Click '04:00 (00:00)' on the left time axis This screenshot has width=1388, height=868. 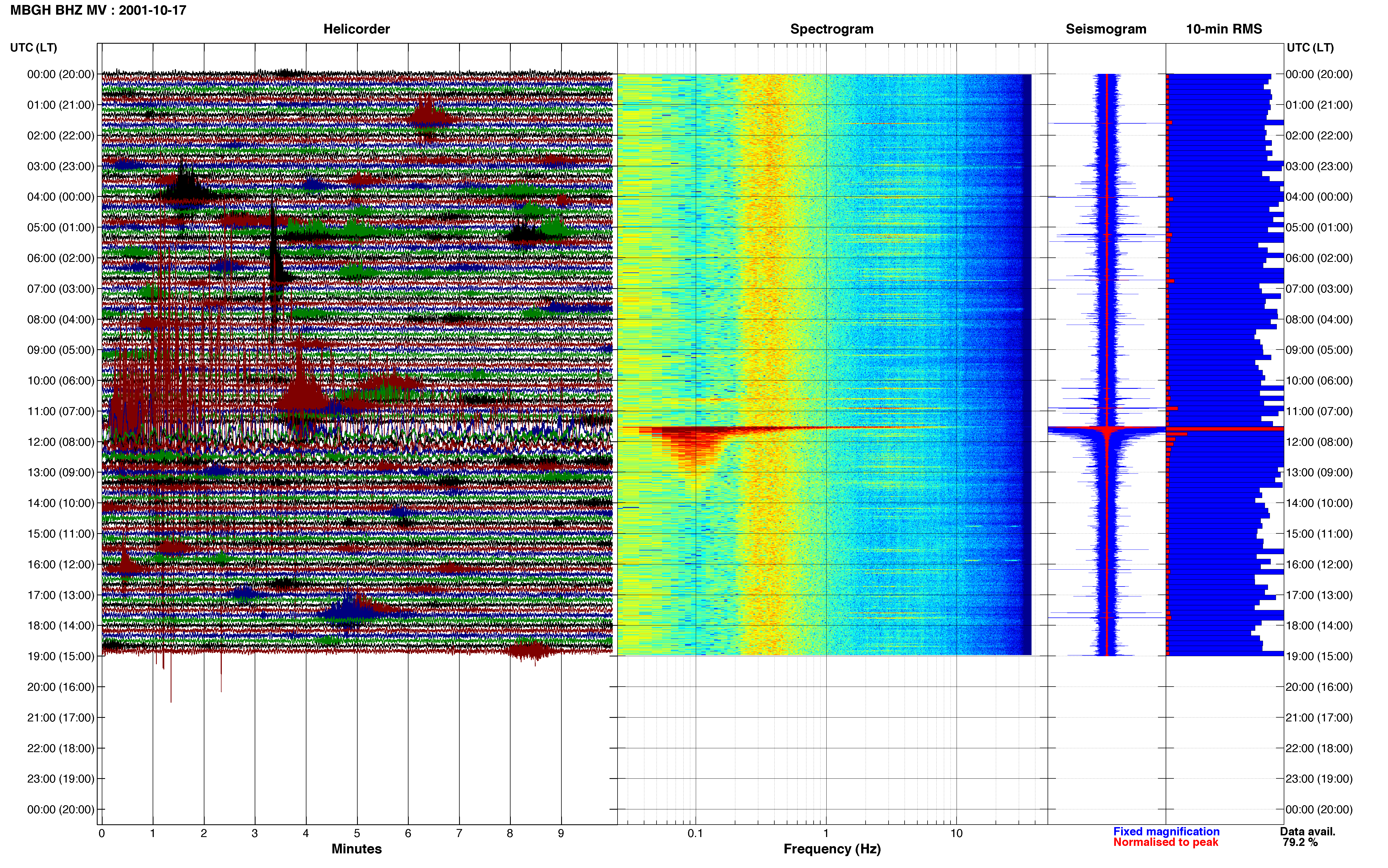61,196
